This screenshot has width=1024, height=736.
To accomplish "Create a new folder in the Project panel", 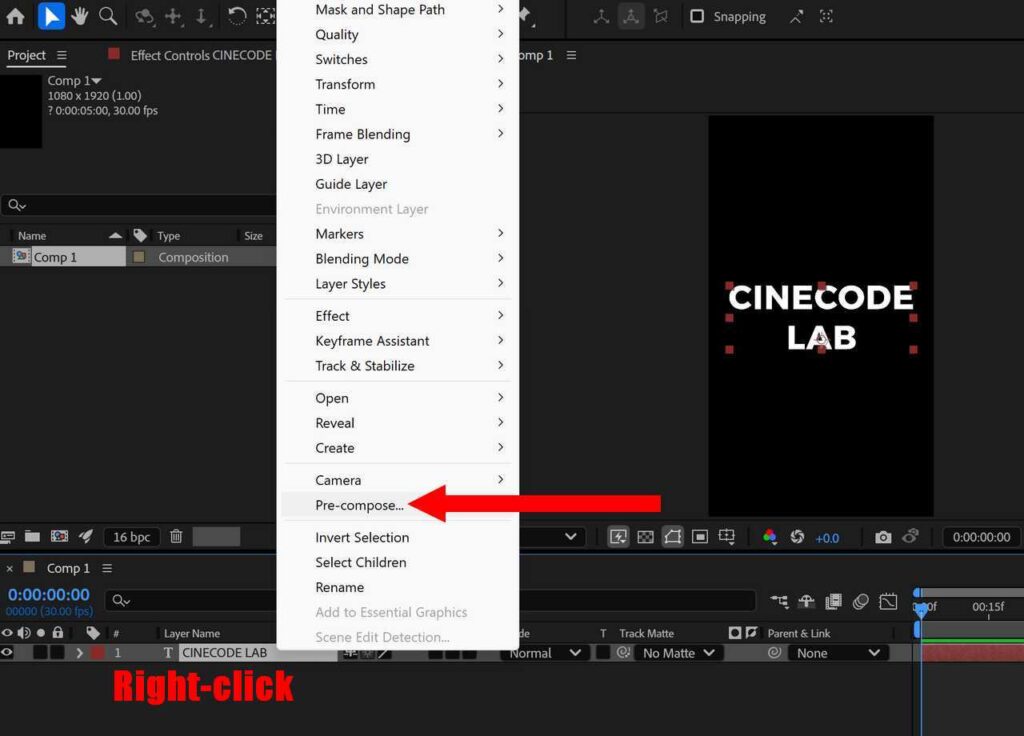I will pyautogui.click(x=33, y=537).
